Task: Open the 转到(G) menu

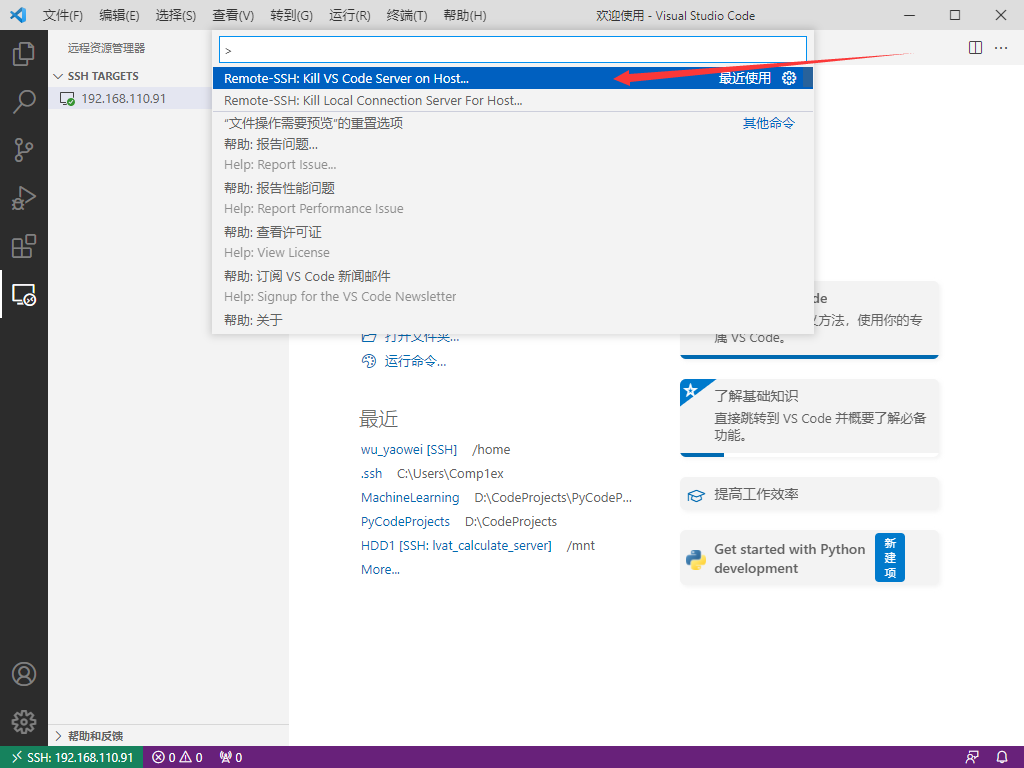Action: (291, 16)
